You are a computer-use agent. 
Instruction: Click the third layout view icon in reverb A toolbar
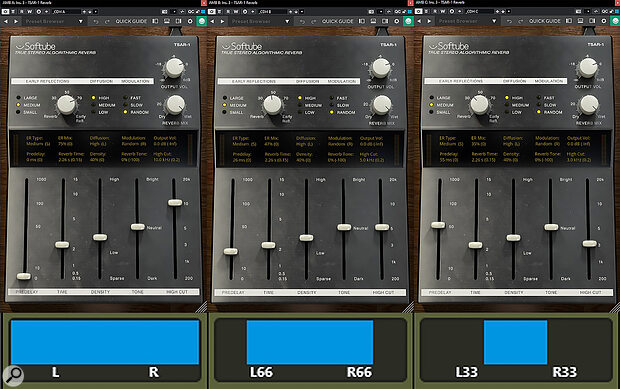(178, 21)
